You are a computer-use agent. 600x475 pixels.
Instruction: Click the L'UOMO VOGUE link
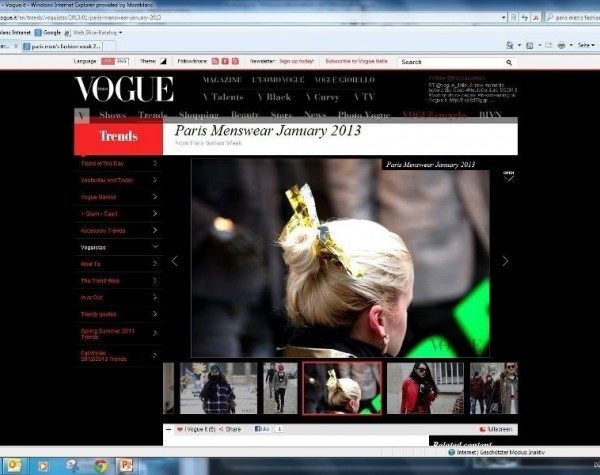point(278,79)
